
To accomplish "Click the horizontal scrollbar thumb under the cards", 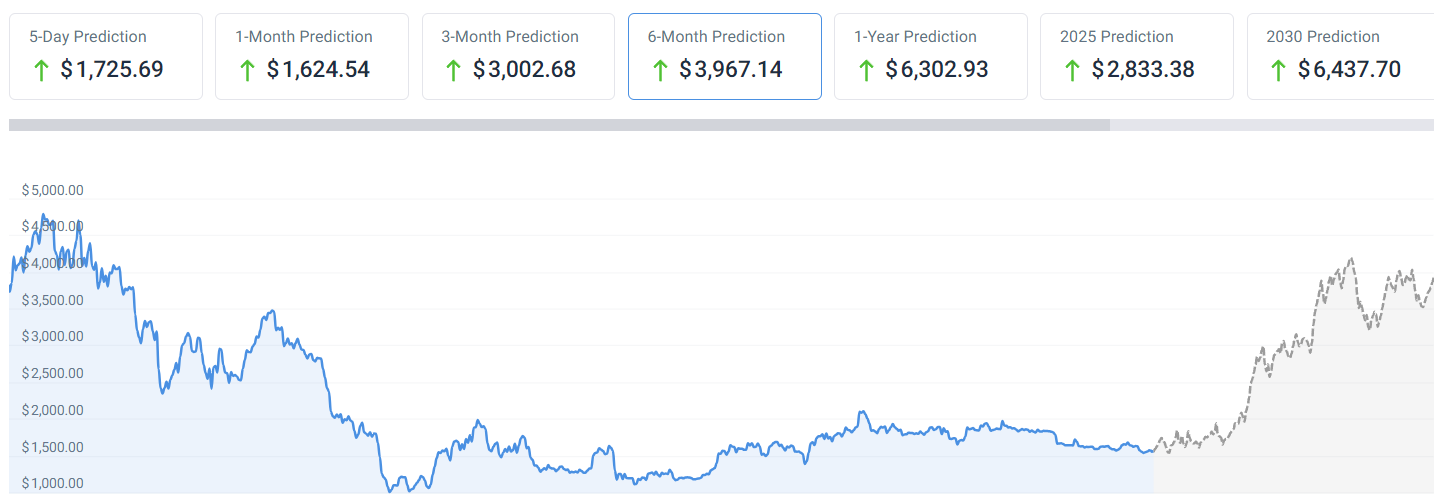I will click(x=559, y=125).
